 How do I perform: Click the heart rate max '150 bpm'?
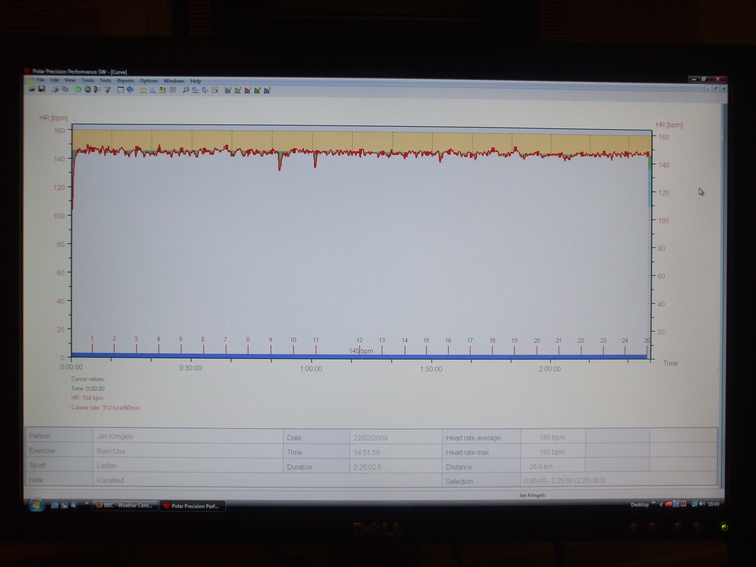[x=552, y=452]
